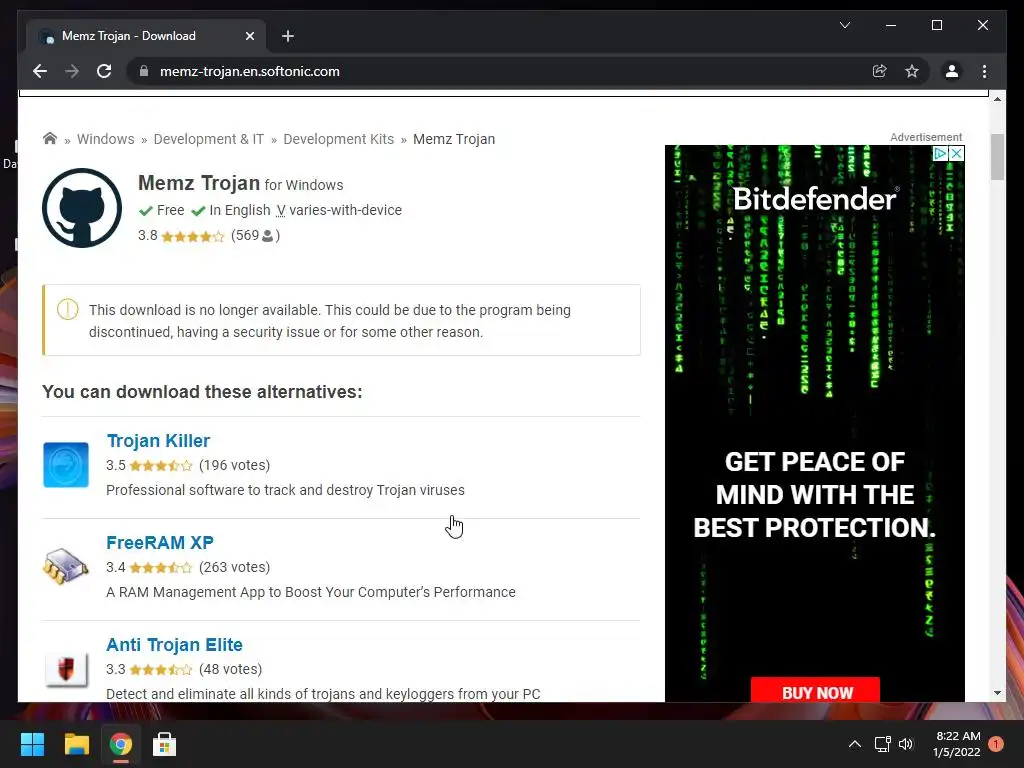Click the BUY NOW button

point(815,691)
